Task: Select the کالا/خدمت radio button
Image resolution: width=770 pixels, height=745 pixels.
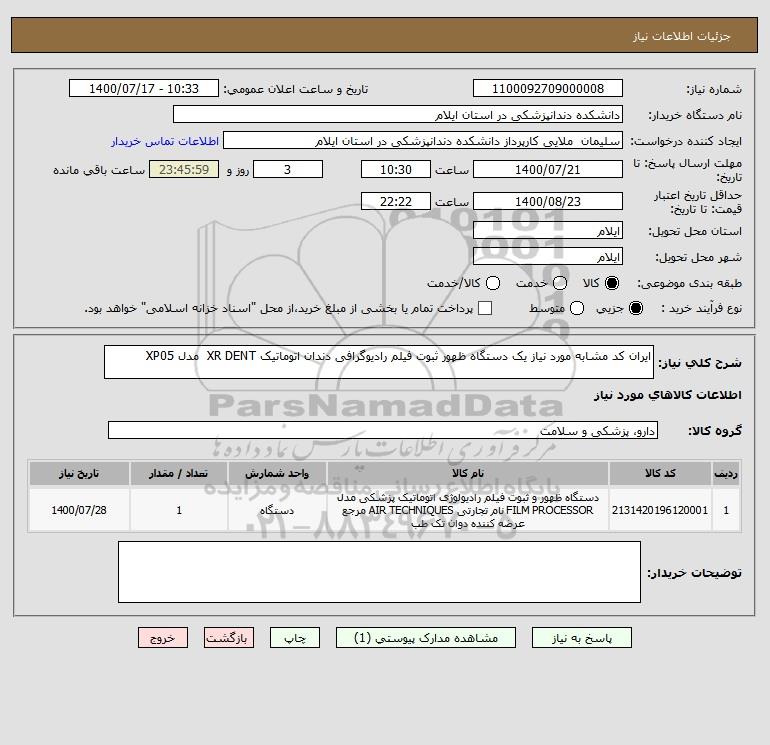Action: tap(493, 283)
